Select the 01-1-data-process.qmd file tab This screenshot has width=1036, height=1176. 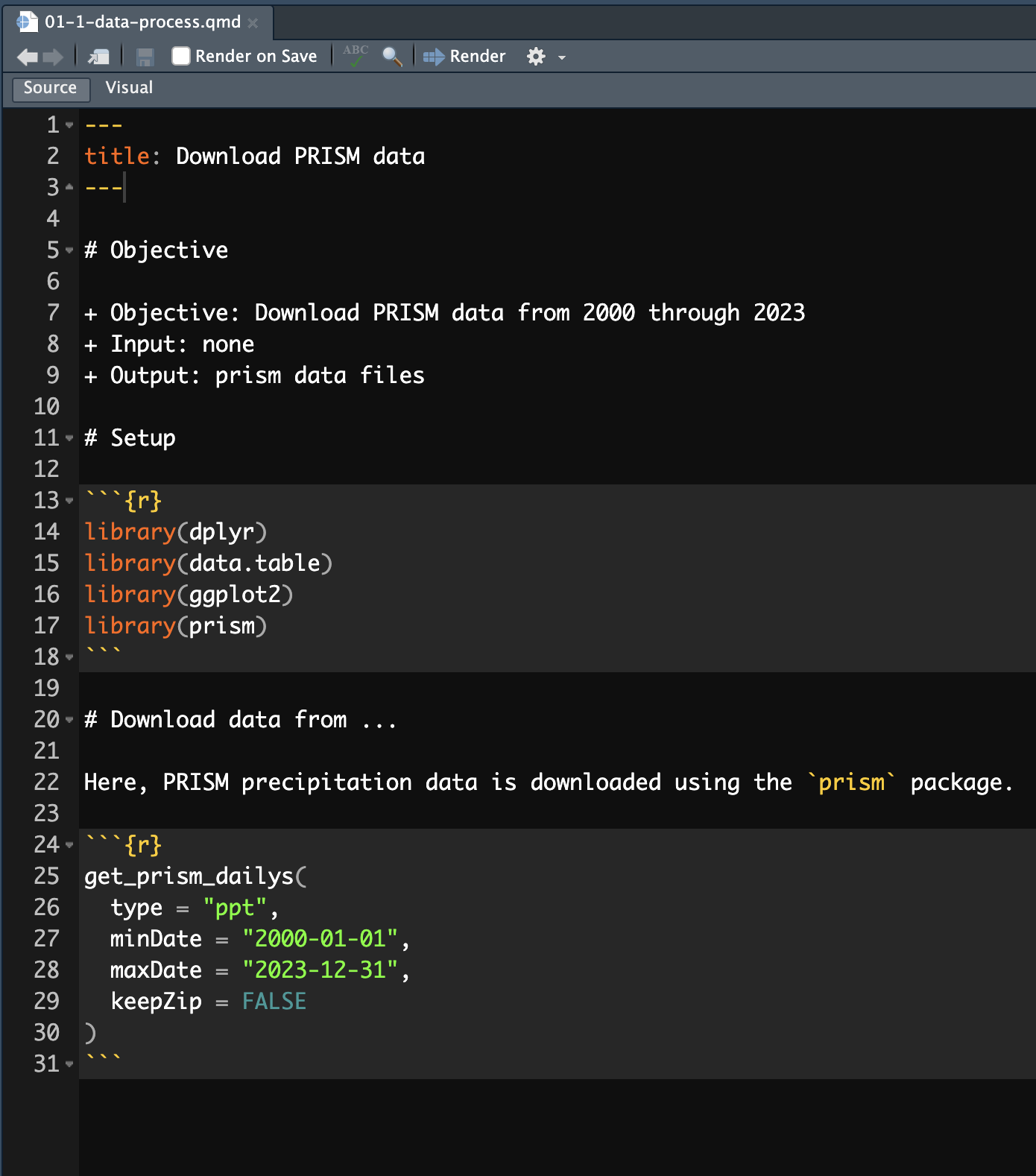[142, 22]
